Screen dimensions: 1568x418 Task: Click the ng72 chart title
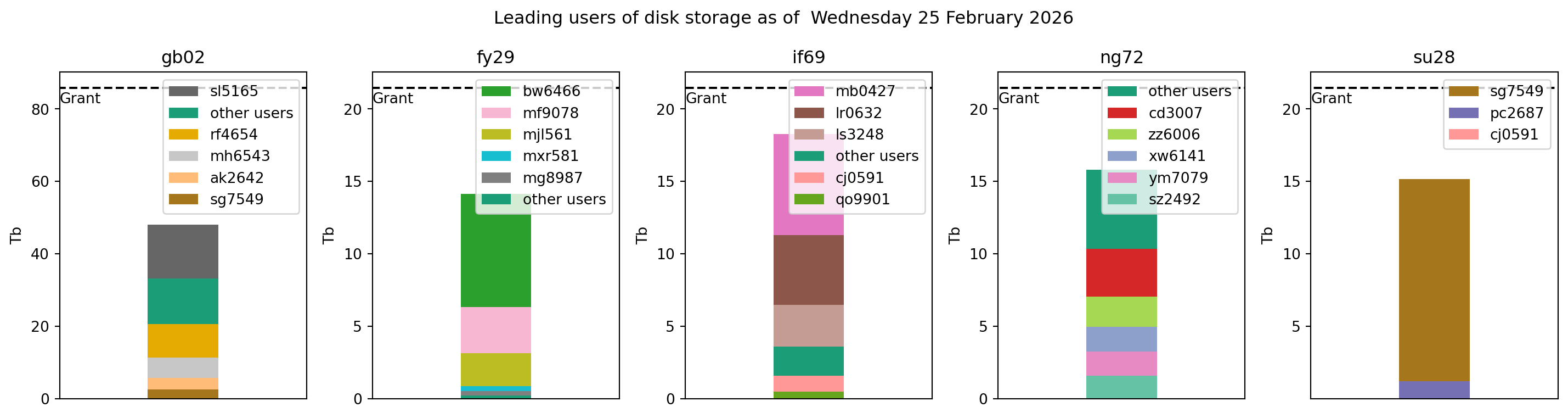click(x=1121, y=57)
